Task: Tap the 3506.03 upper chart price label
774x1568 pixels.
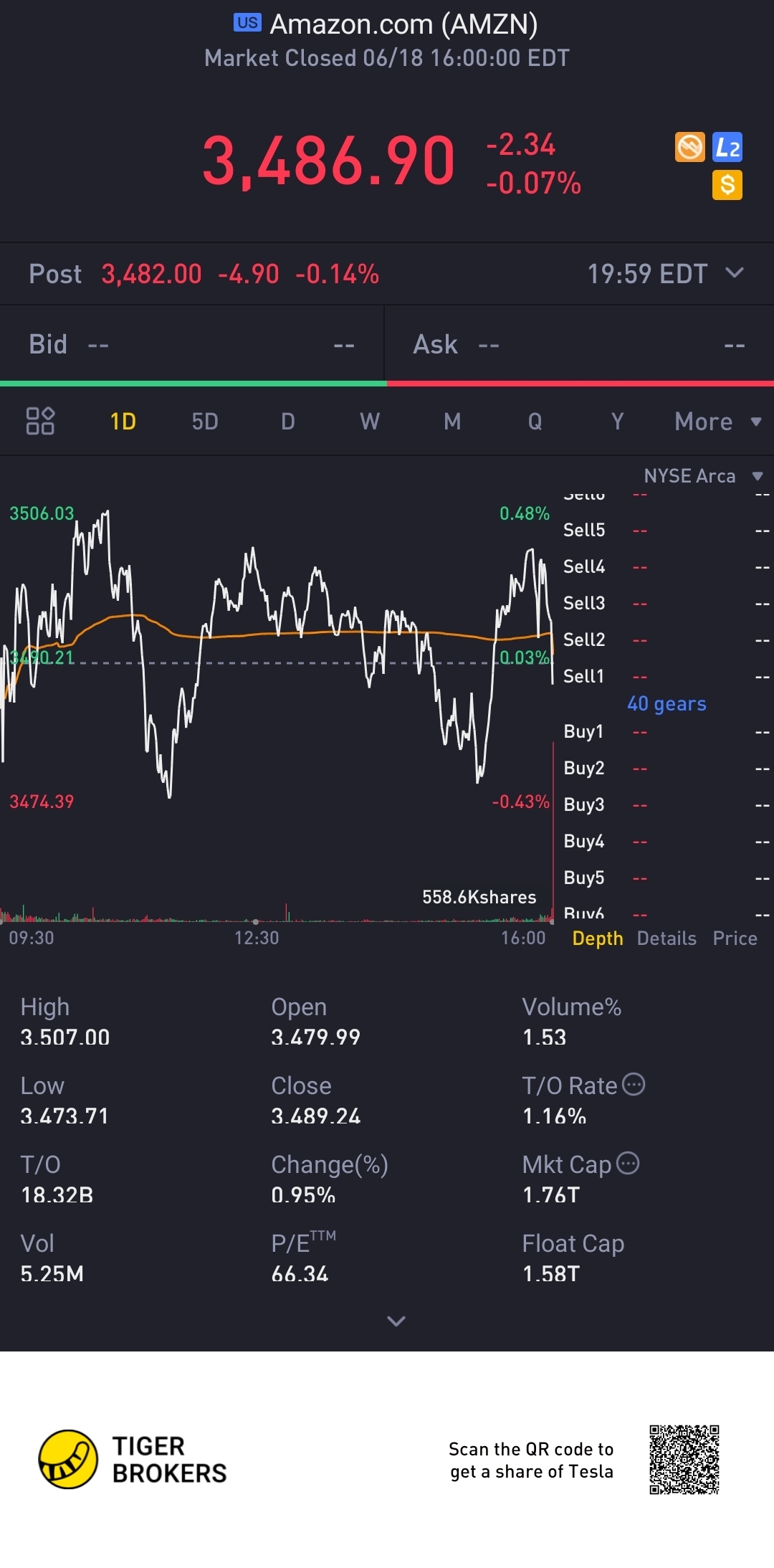Action: 42,513
